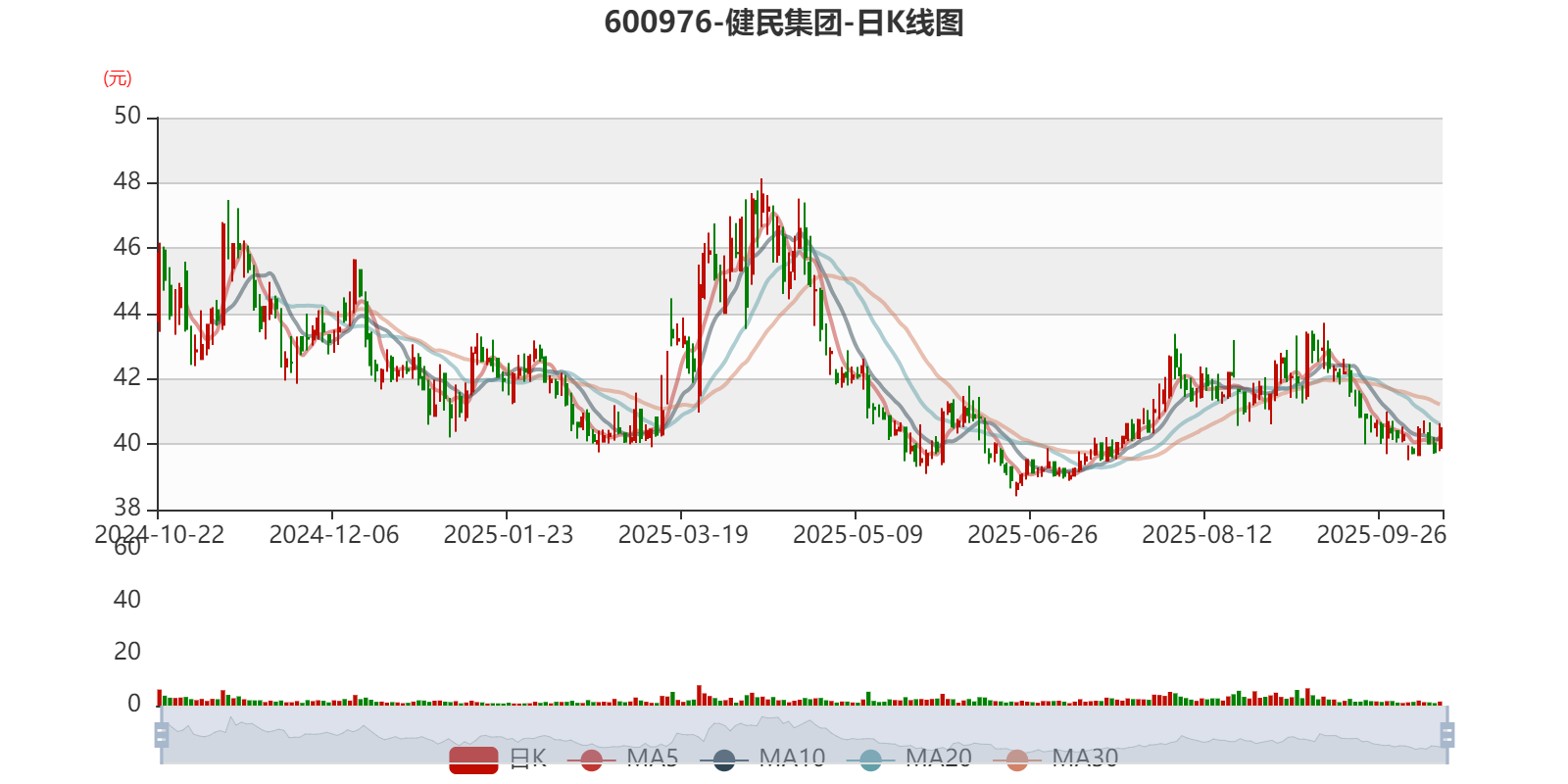Click the 2025-01-23 date label
Viewport: 1568px width, 784px height.
pos(509,535)
